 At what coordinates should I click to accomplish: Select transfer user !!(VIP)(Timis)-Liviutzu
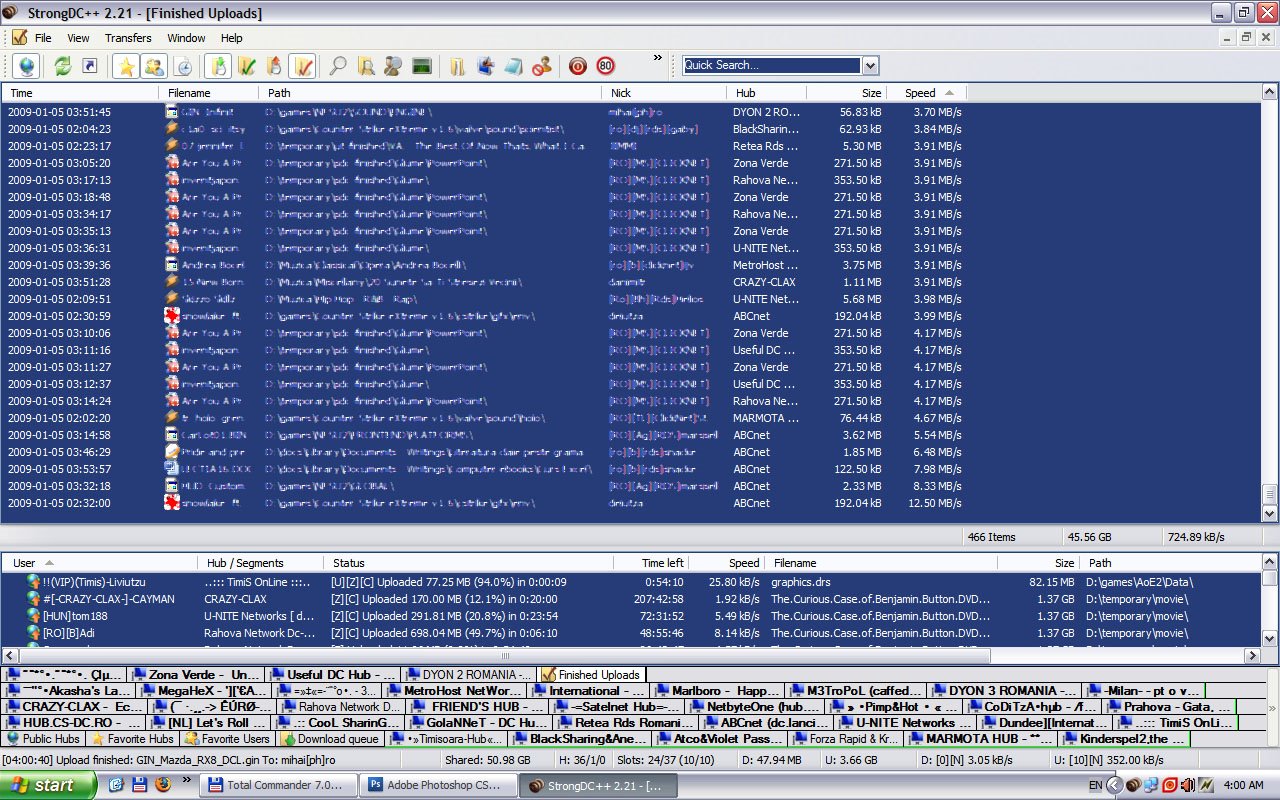click(x=94, y=582)
